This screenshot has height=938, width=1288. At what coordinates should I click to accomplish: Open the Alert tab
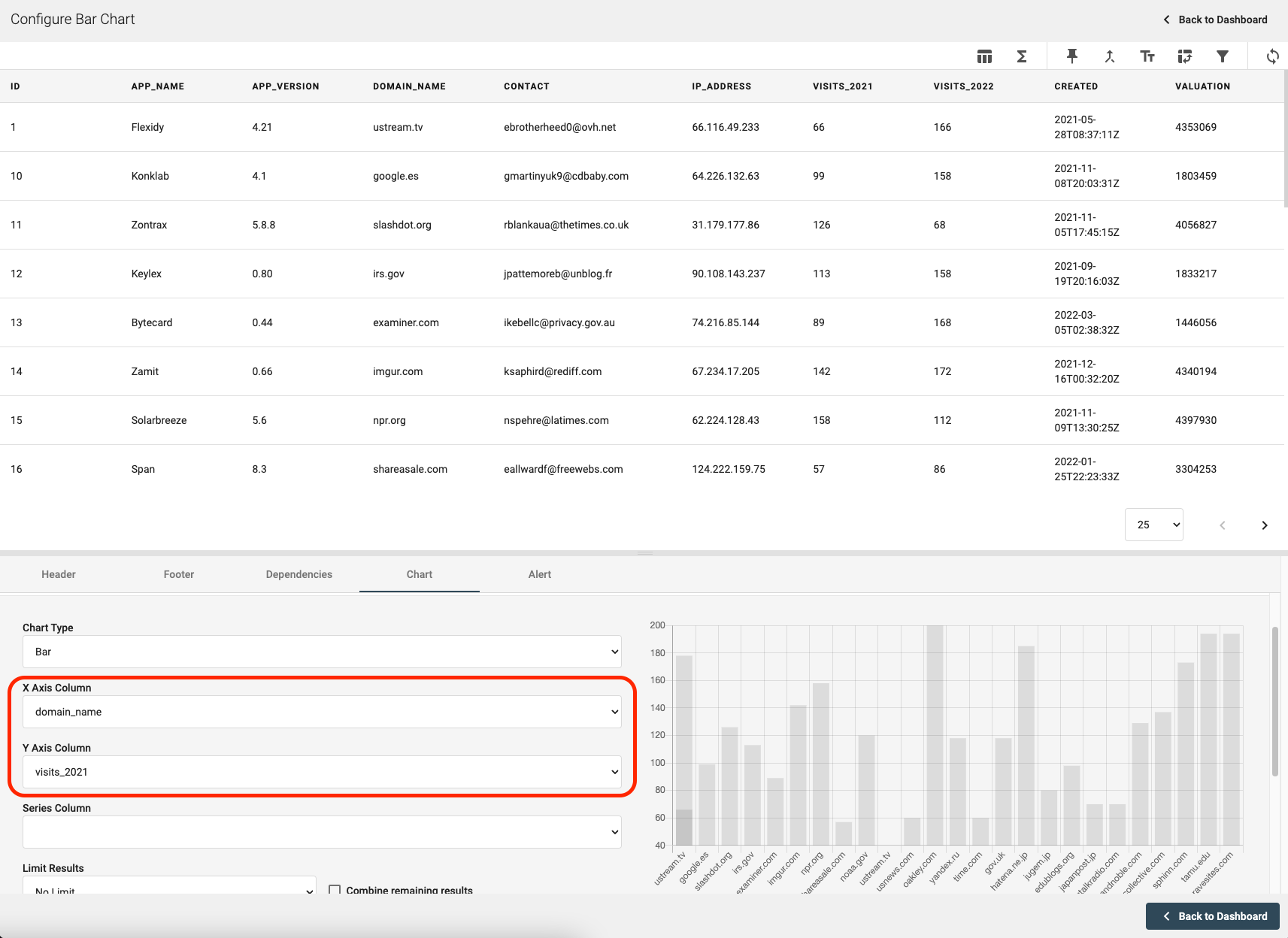pos(539,574)
